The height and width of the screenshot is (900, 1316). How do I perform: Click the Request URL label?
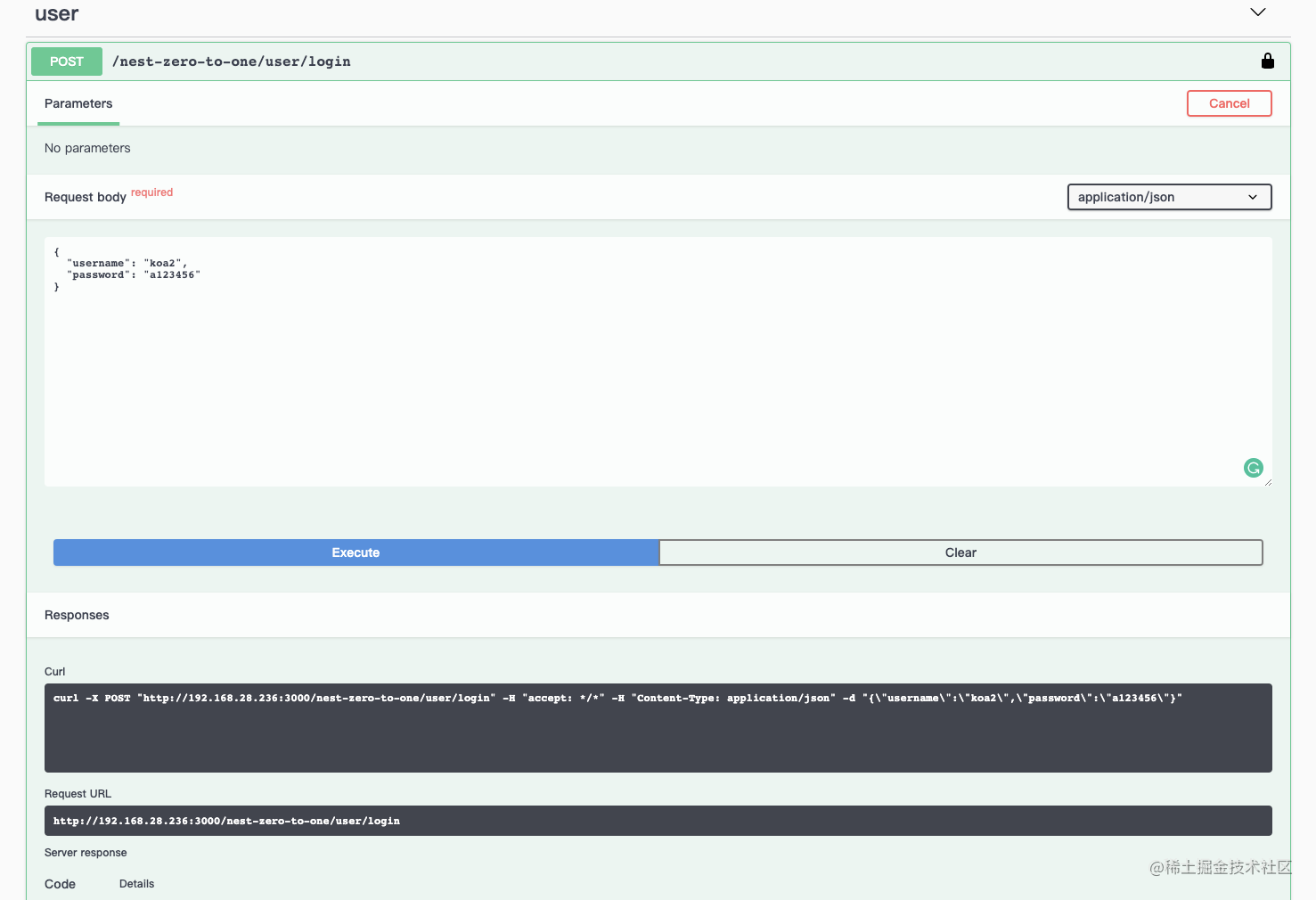click(78, 794)
